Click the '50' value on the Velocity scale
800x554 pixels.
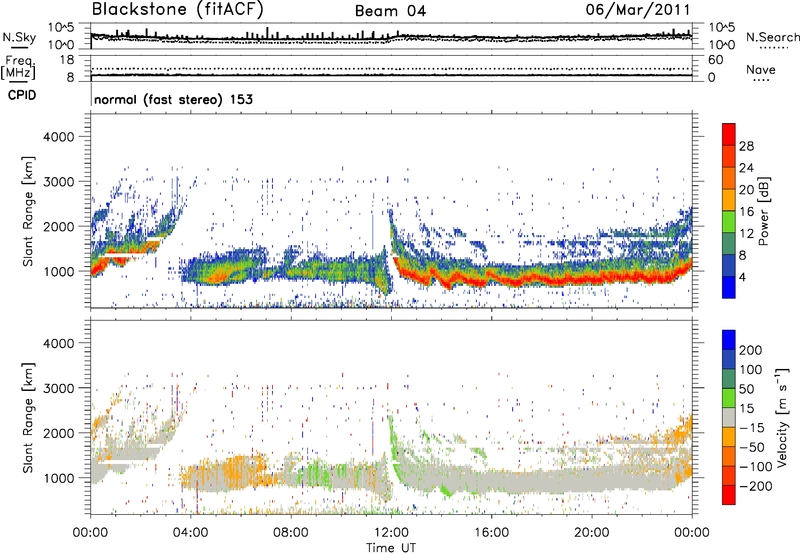(746, 389)
